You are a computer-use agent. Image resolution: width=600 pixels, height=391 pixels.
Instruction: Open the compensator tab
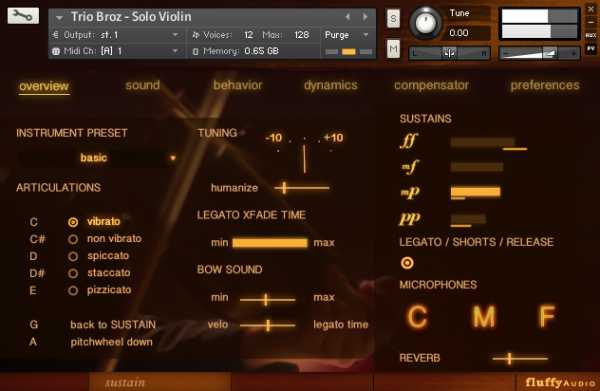[431, 85]
